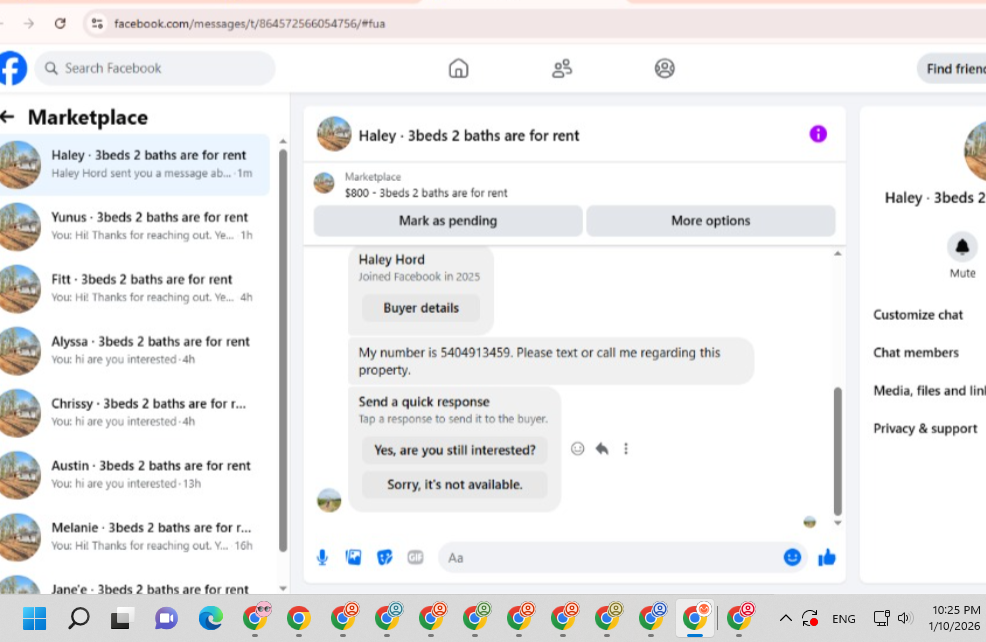986x642 pixels.
Task: Open Fitt conversation in list
Action: (135, 289)
